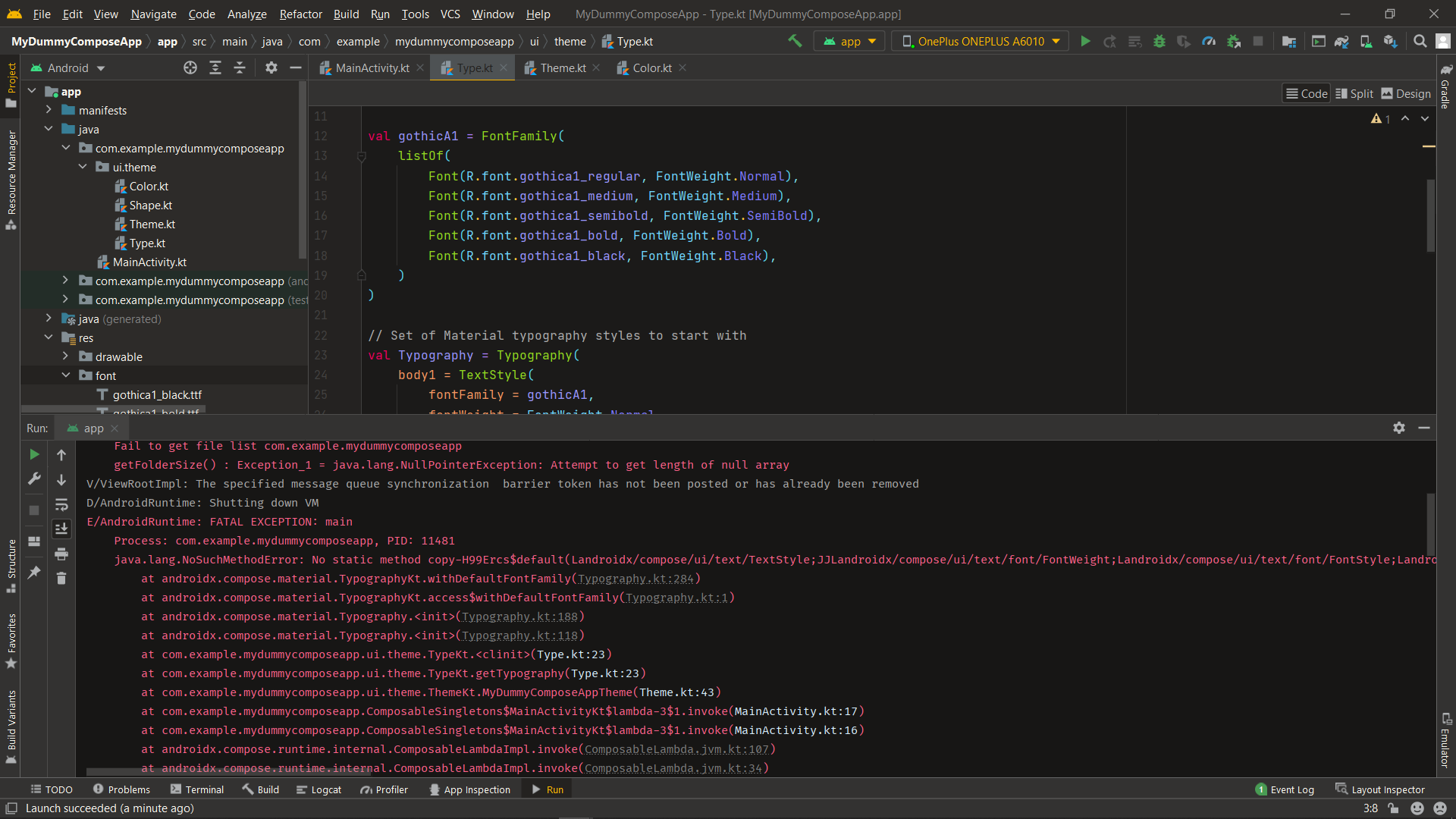
Task: Open the Theme.kt:43 stack trace link
Action: pos(676,692)
